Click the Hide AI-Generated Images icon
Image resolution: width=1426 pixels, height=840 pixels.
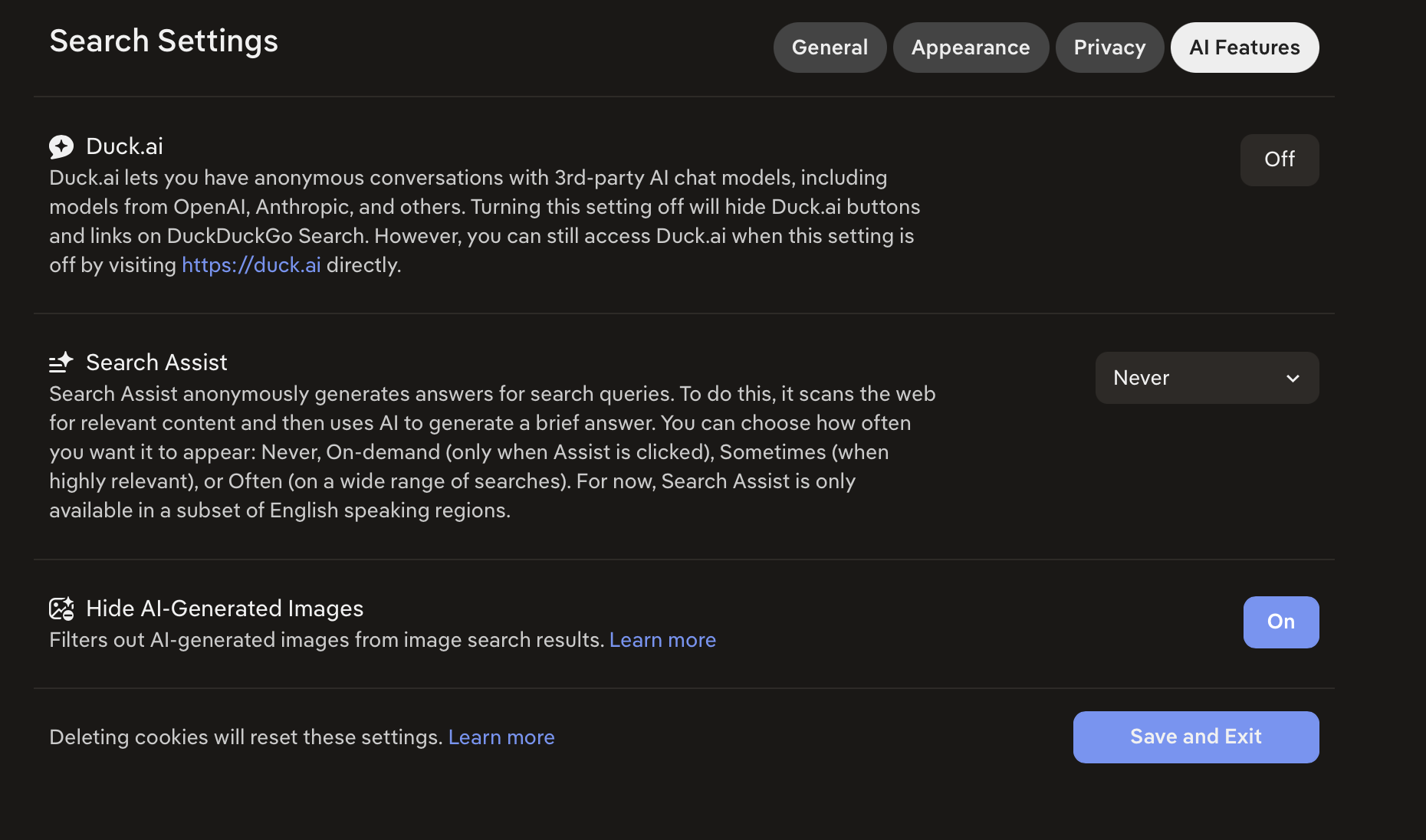click(x=61, y=609)
